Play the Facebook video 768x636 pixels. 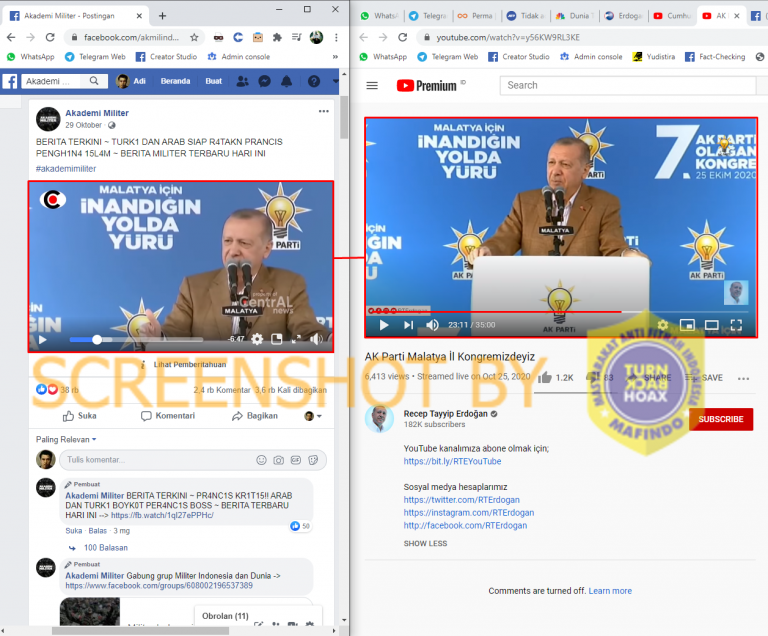coord(43,339)
